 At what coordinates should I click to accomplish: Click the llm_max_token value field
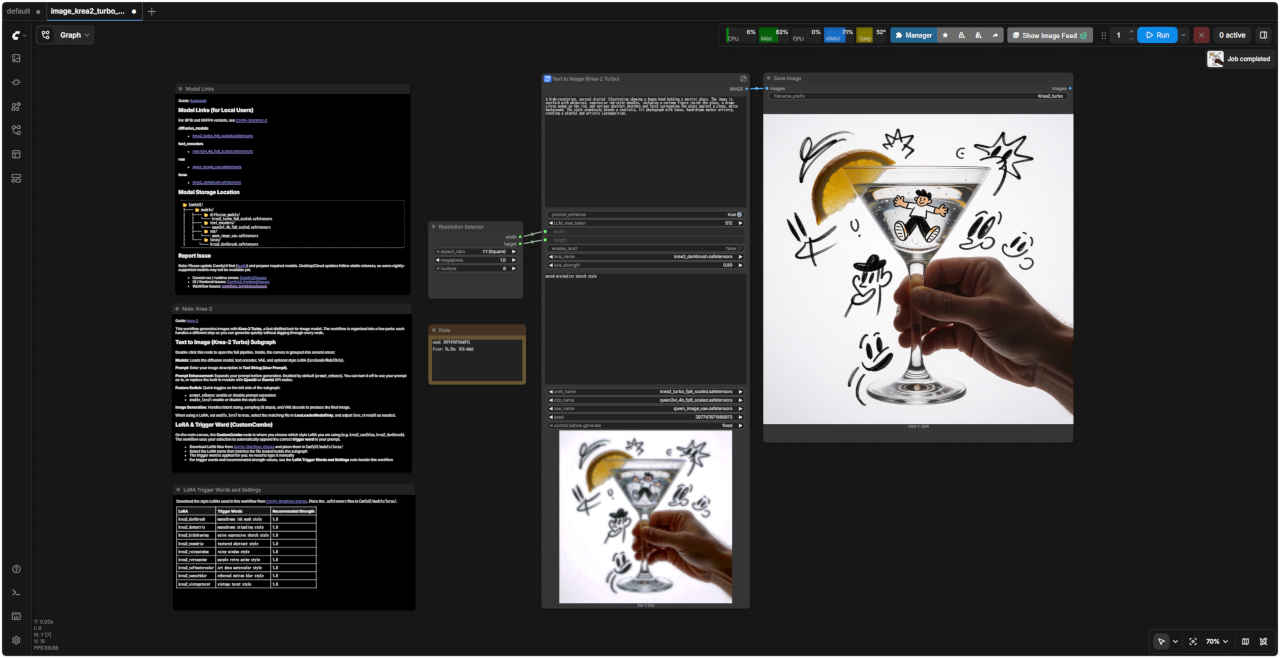[x=646, y=223]
